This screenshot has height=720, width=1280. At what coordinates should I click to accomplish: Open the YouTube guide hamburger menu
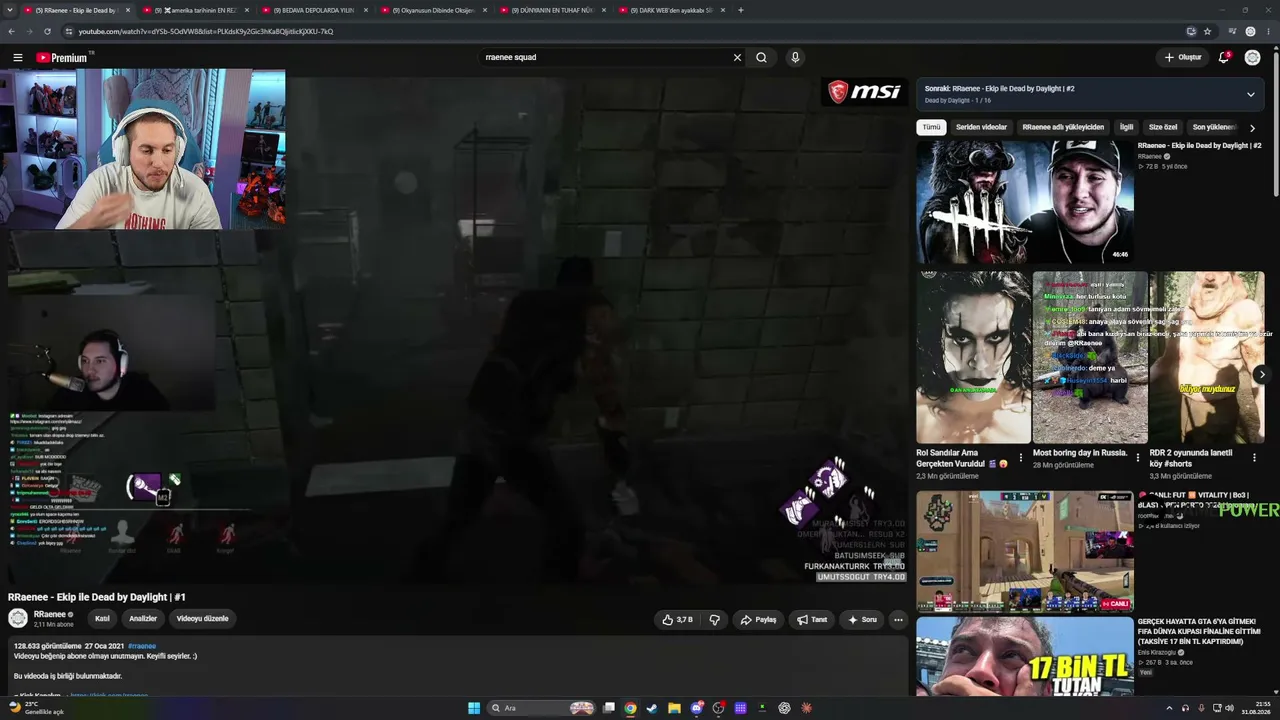pyautogui.click(x=18, y=58)
